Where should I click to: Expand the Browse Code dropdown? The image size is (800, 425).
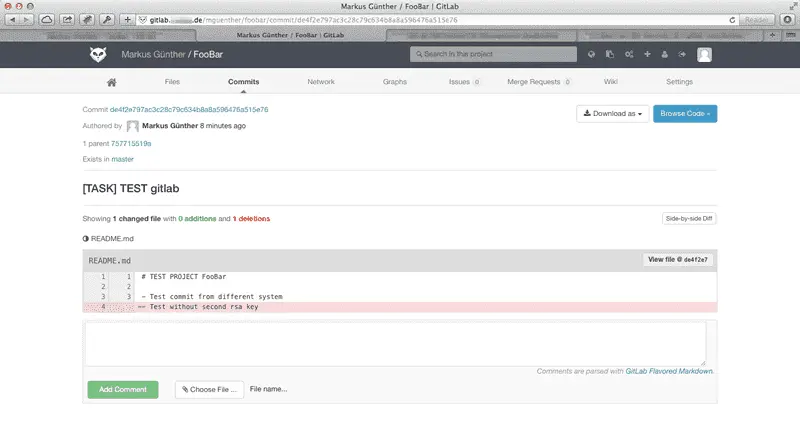point(685,114)
